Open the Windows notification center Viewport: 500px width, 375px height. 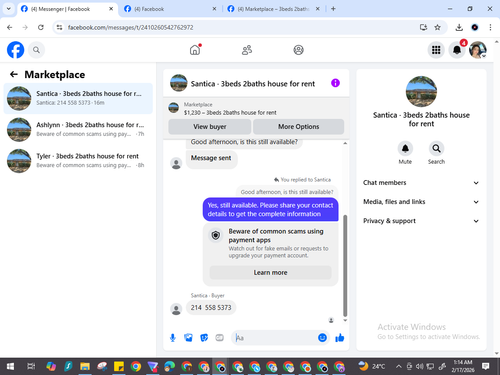click(x=485, y=366)
